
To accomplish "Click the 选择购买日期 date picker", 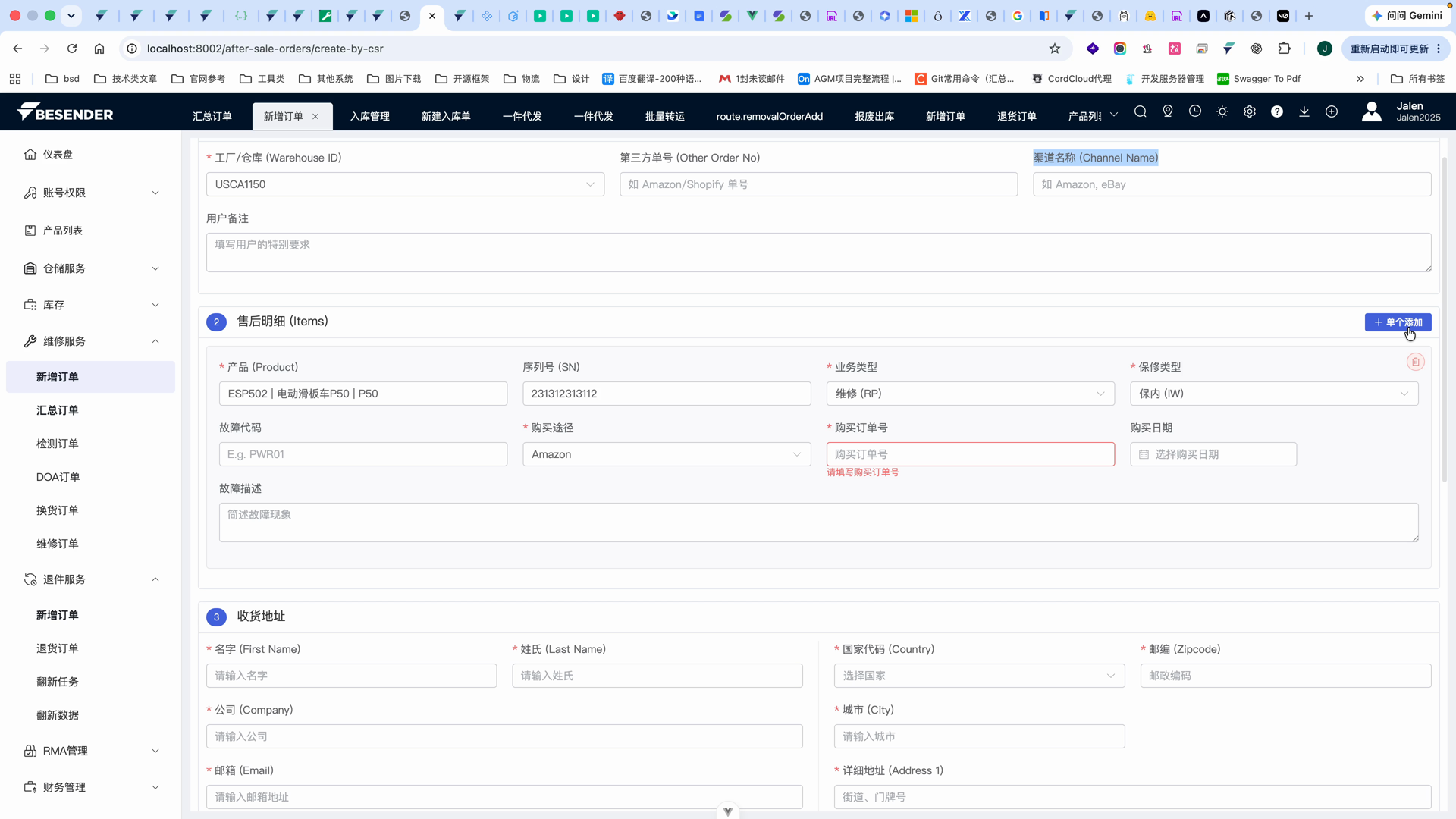I will [x=1213, y=454].
